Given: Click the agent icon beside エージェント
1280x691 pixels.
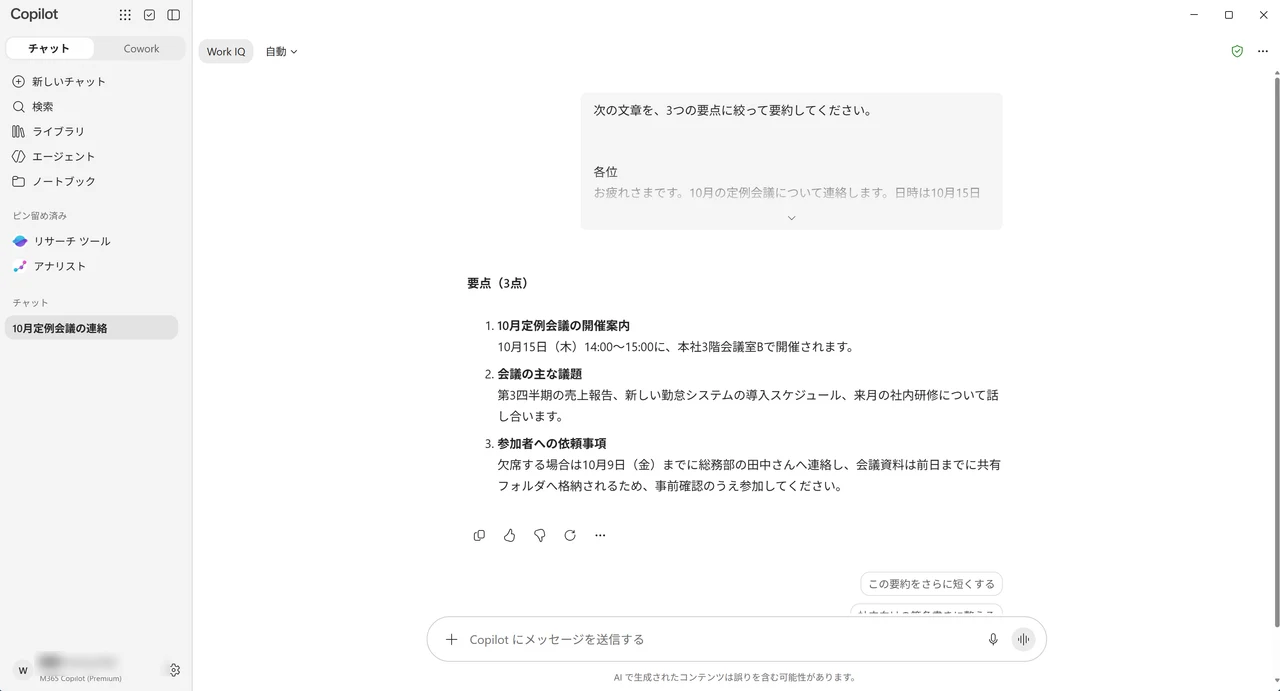Looking at the screenshot, I should click(18, 156).
